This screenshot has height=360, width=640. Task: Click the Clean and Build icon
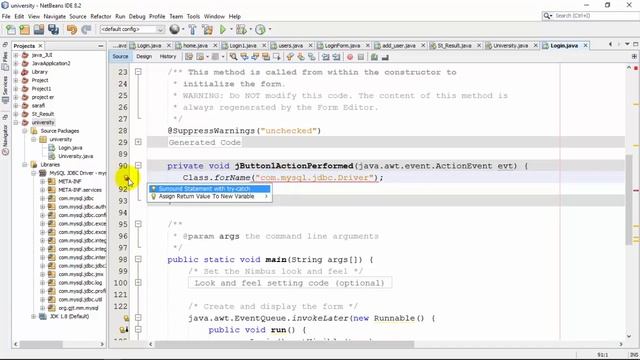[207, 29]
